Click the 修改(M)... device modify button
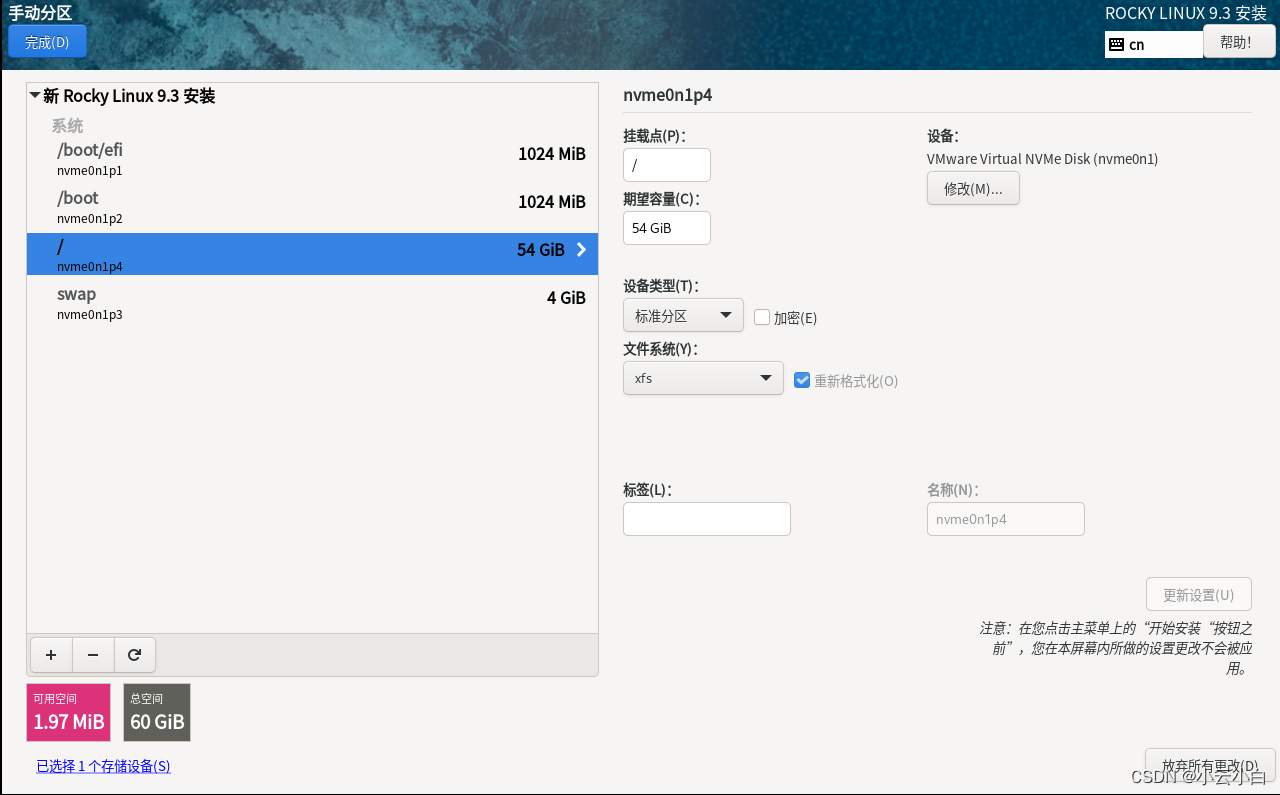Image resolution: width=1280 pixels, height=795 pixels. click(973, 188)
